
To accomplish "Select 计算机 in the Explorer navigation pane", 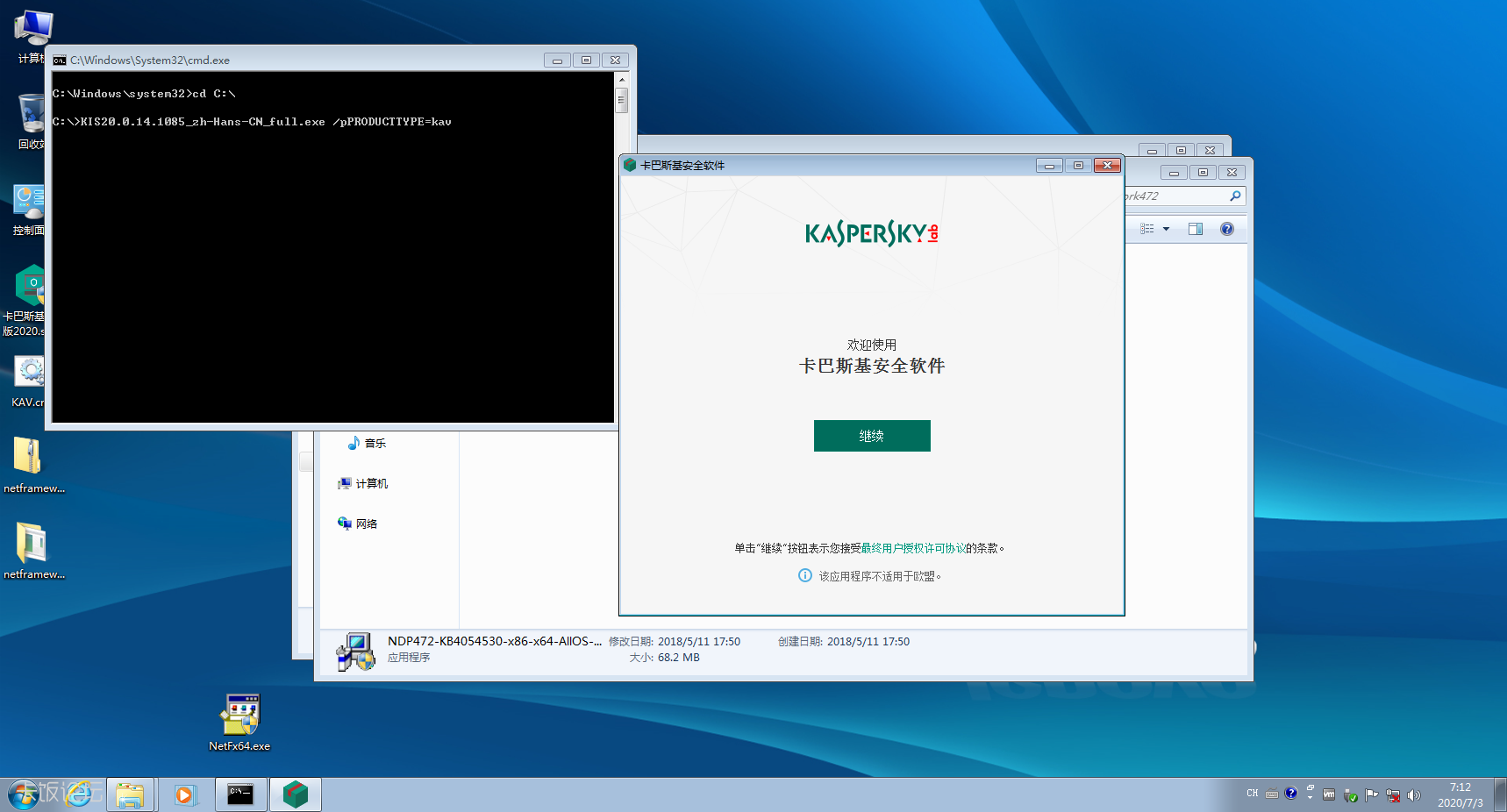I will pos(363,483).
